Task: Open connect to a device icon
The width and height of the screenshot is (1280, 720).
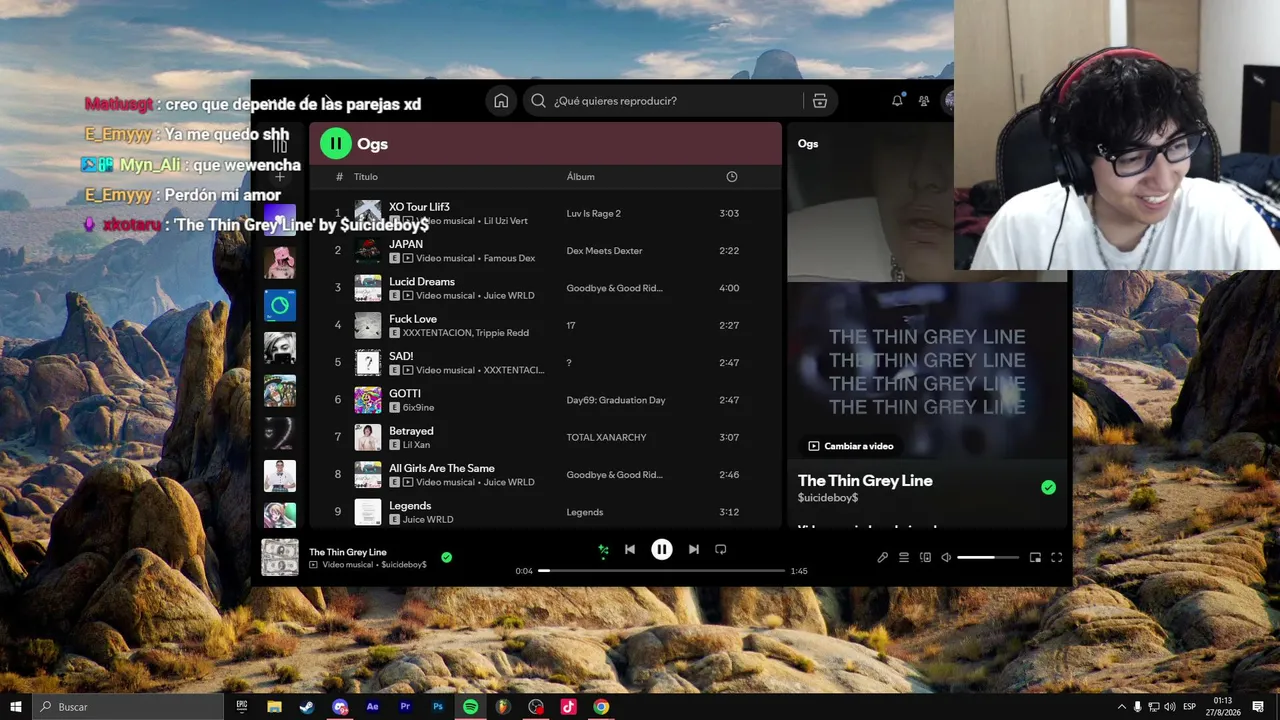Action: point(925,557)
